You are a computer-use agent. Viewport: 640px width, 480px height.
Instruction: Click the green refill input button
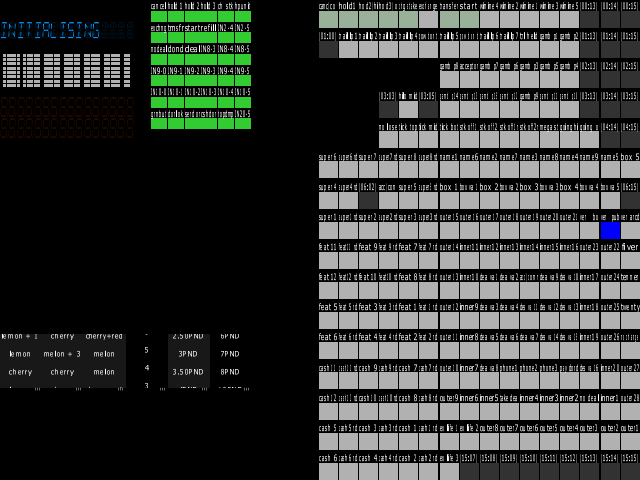click(x=209, y=38)
